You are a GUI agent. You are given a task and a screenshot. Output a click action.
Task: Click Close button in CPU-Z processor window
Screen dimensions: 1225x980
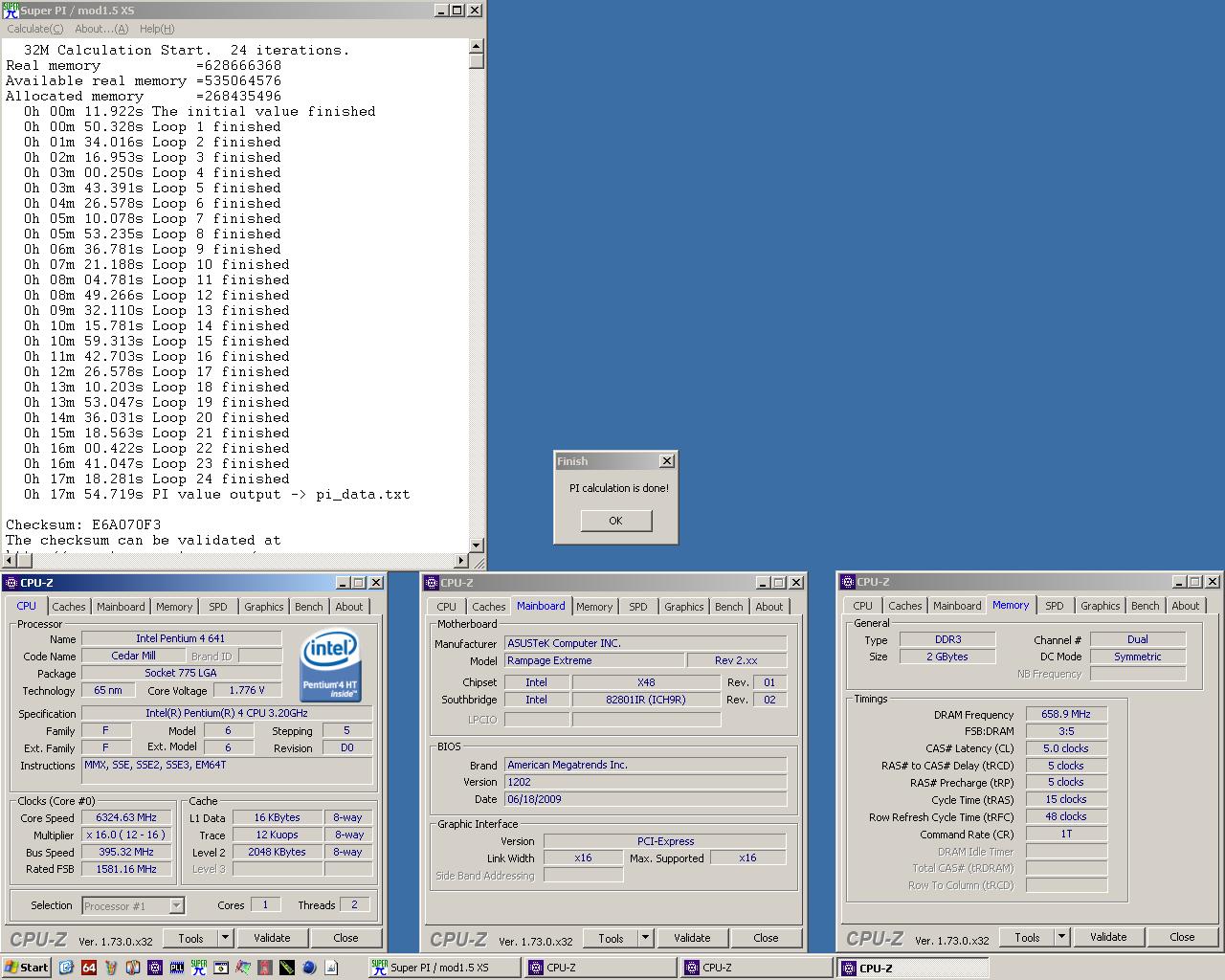[345, 938]
